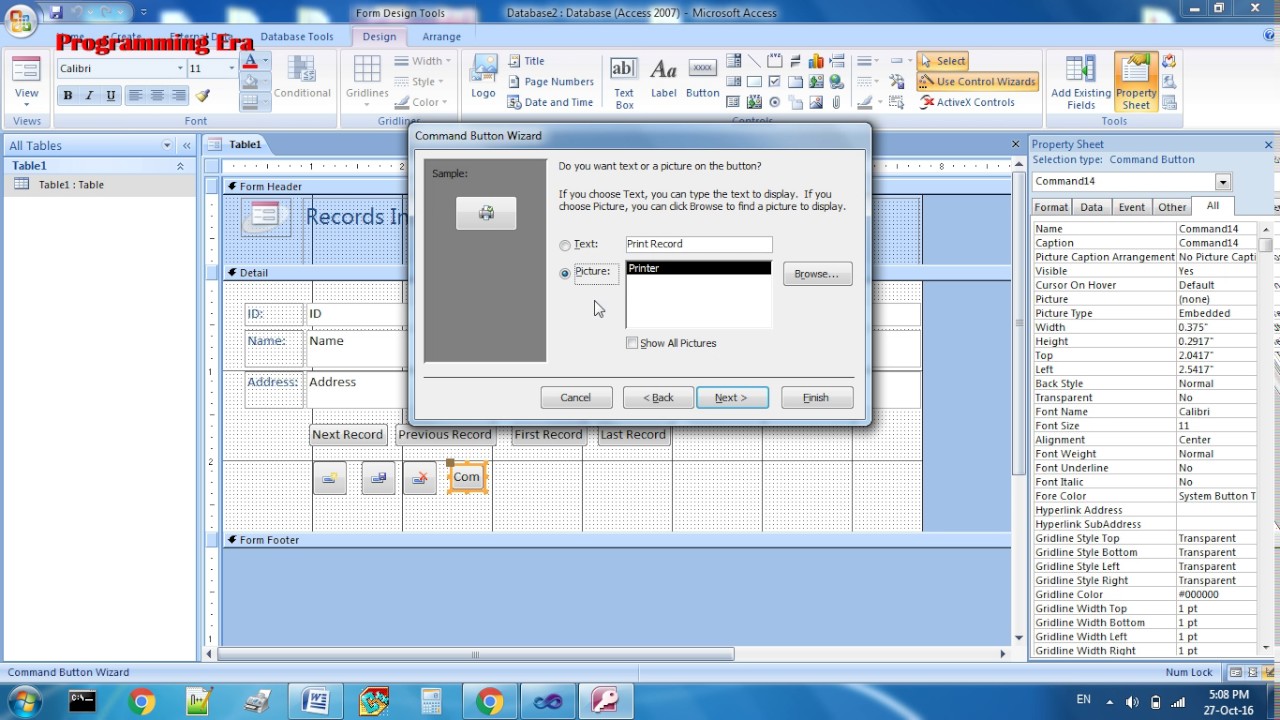Click the Office Button

21,20
